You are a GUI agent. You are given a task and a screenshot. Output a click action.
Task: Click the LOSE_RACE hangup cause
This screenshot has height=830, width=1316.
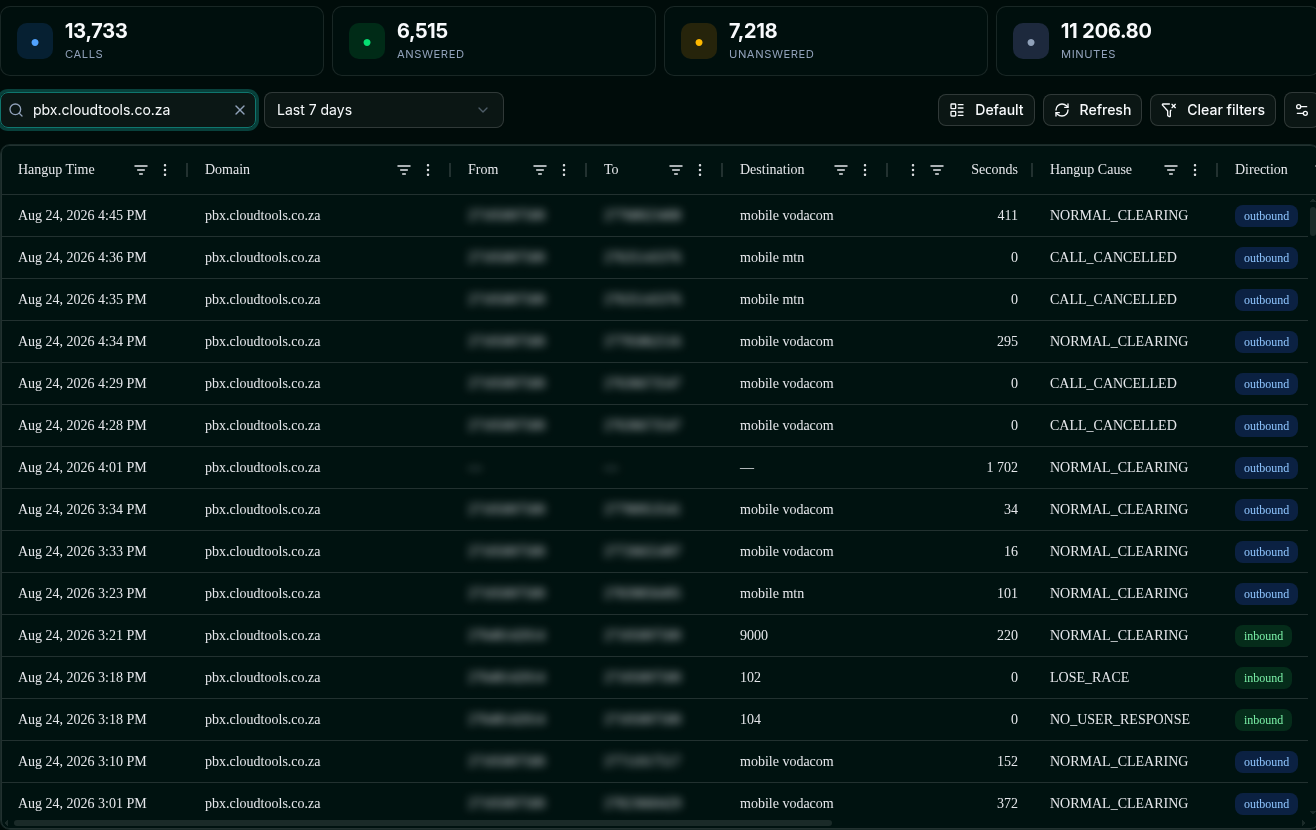(x=1089, y=678)
